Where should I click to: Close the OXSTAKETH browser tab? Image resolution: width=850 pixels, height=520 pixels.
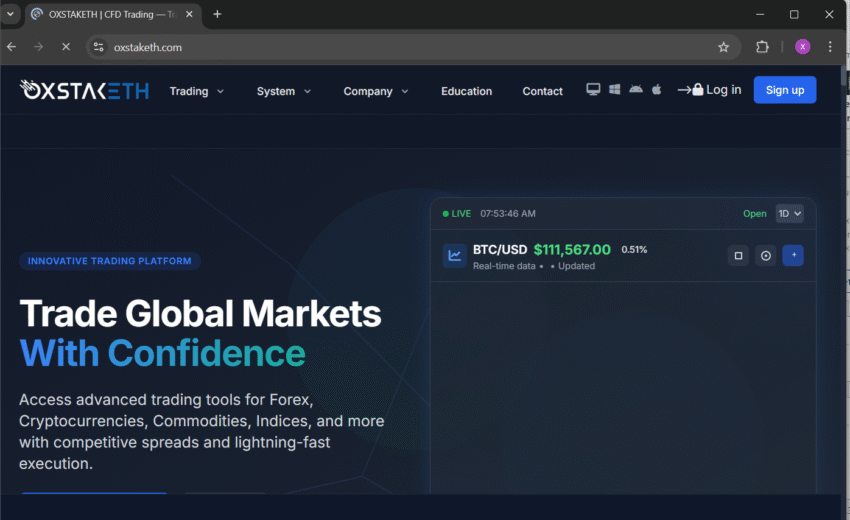tap(189, 14)
